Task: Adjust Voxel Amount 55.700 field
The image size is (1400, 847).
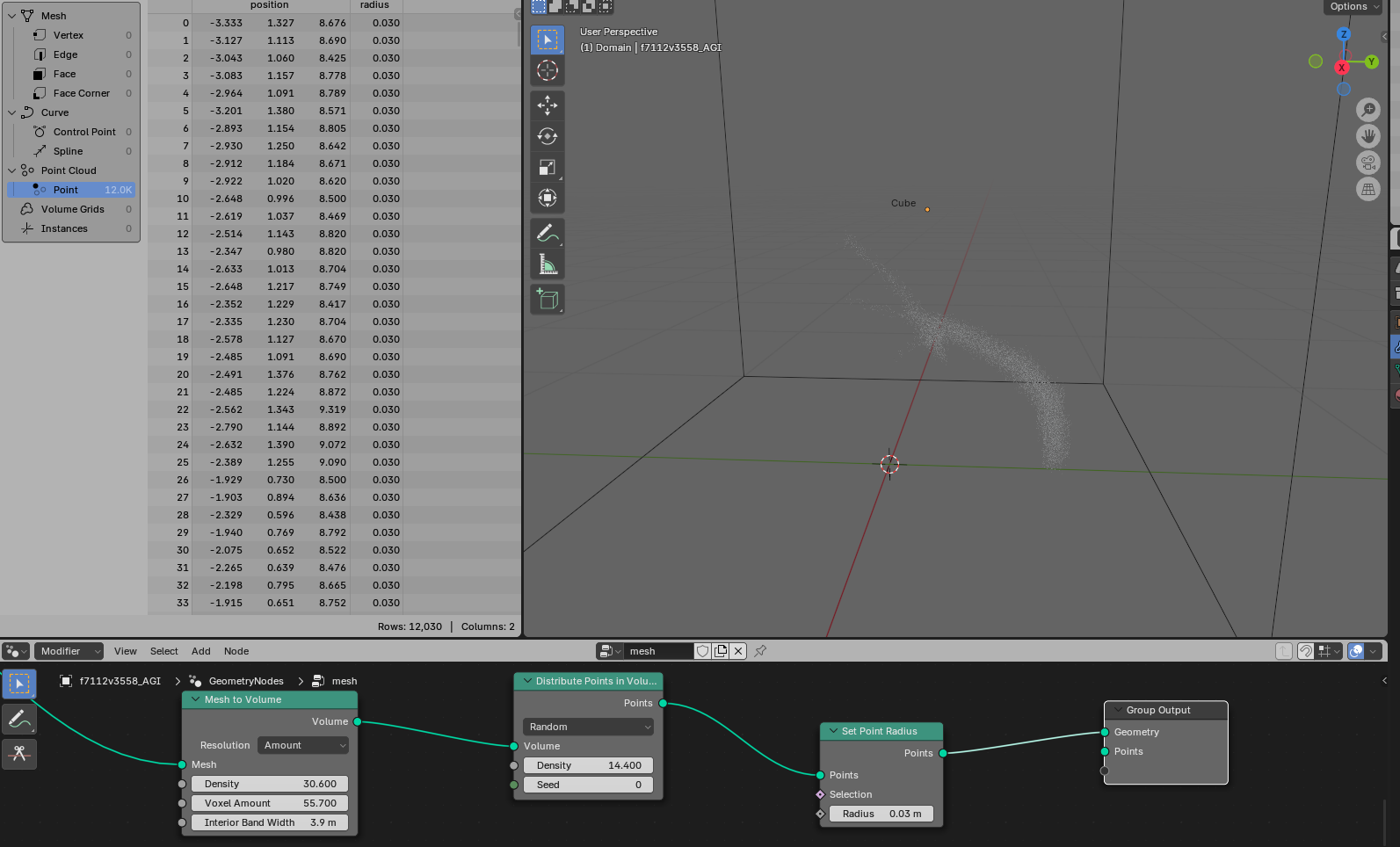Action: pyautogui.click(x=270, y=803)
